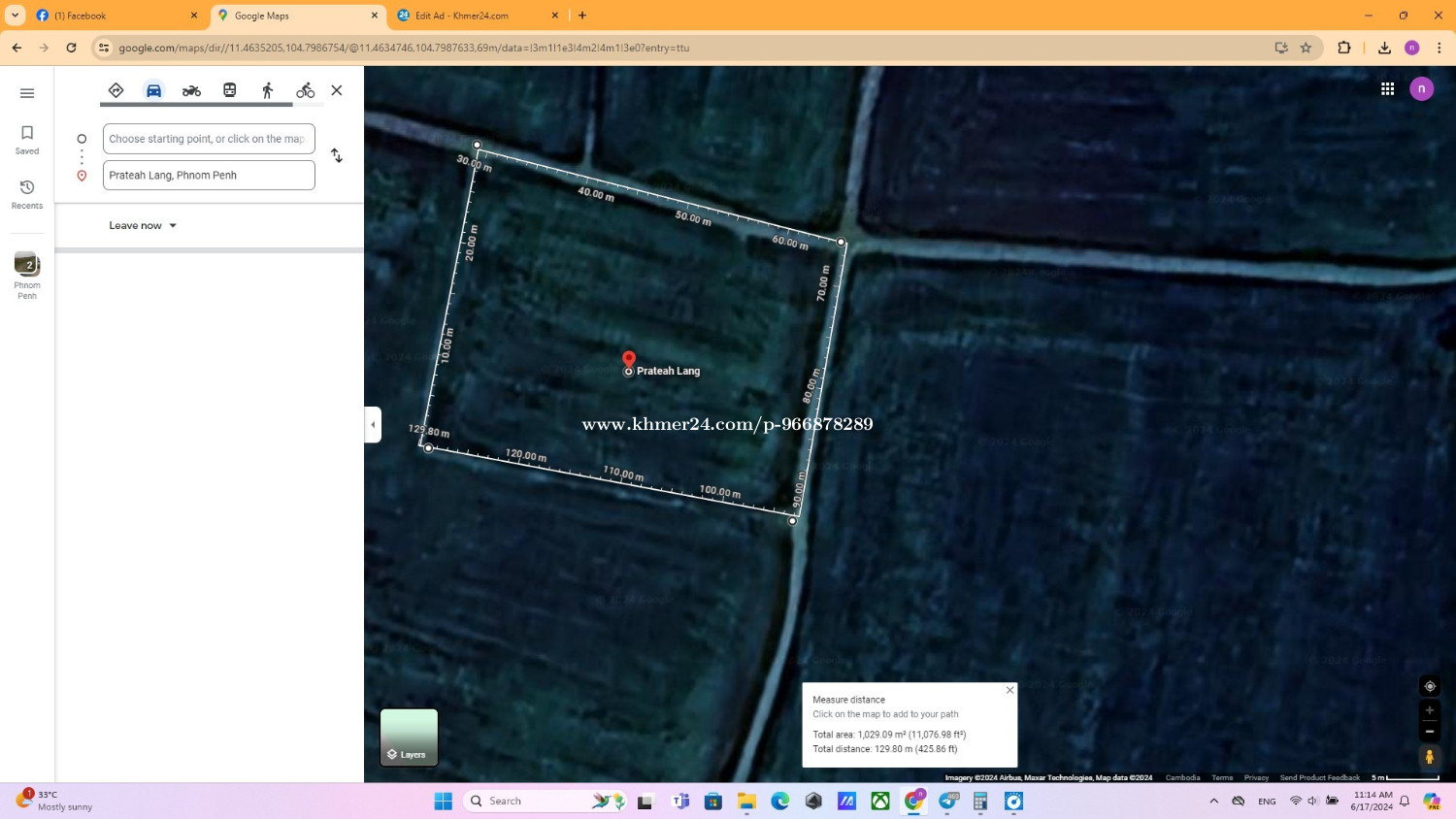Select the Motorcycle travel mode icon

click(191, 90)
